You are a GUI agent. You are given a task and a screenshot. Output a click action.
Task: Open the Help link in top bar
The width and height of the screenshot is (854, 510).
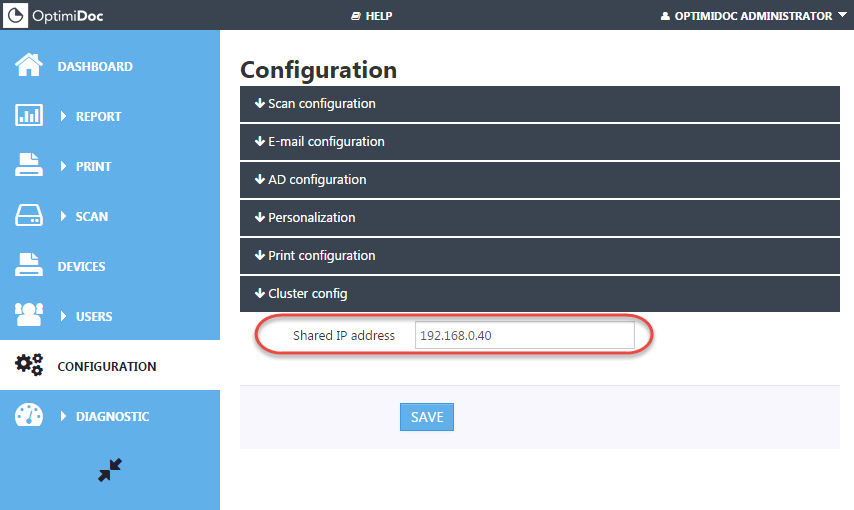(371, 16)
